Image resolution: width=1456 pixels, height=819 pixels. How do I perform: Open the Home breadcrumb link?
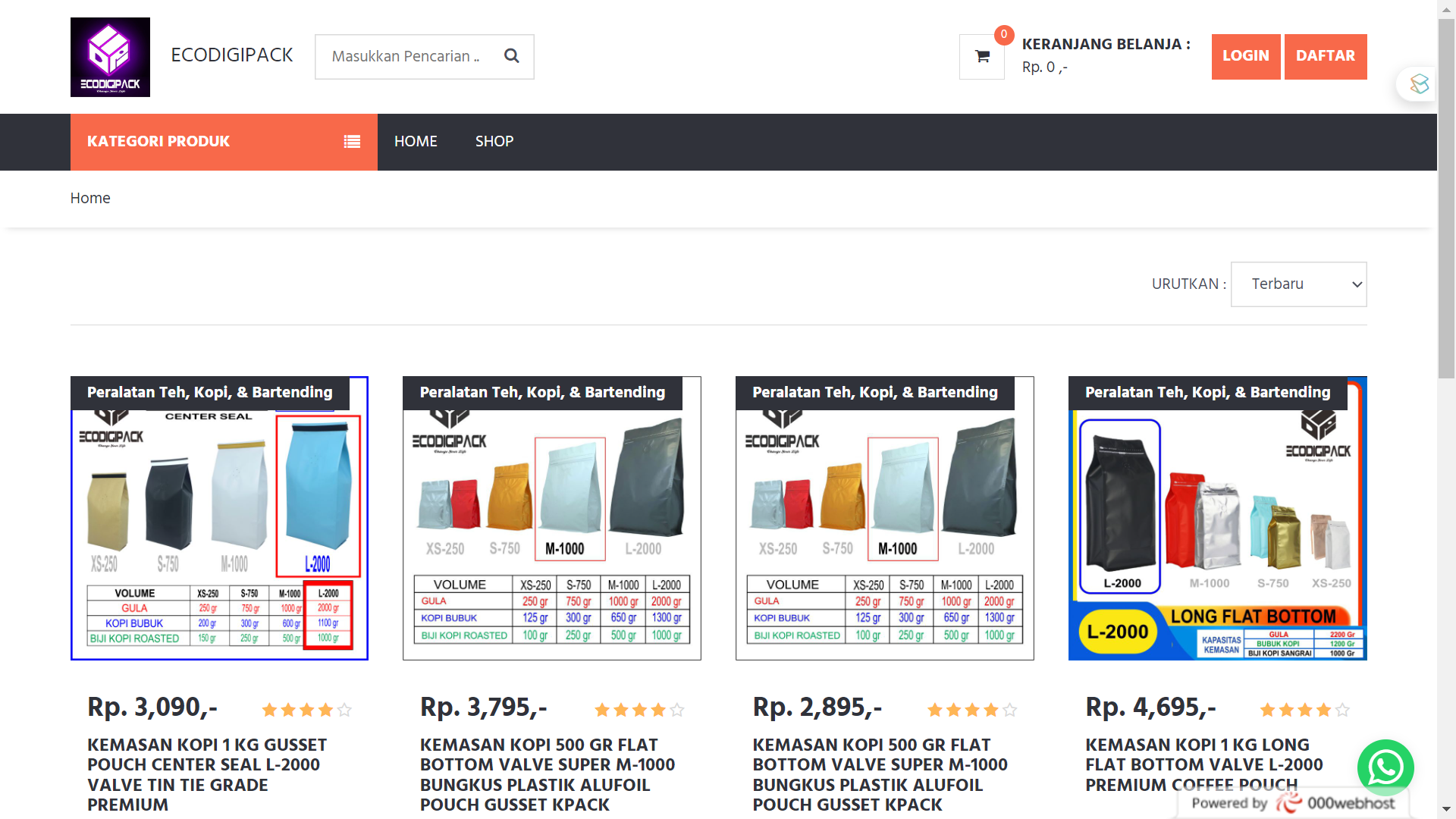click(x=90, y=198)
